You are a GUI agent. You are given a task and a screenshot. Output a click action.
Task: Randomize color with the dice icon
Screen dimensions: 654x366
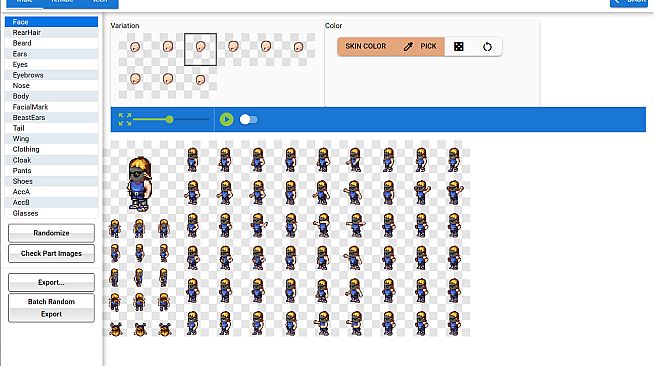pos(459,46)
